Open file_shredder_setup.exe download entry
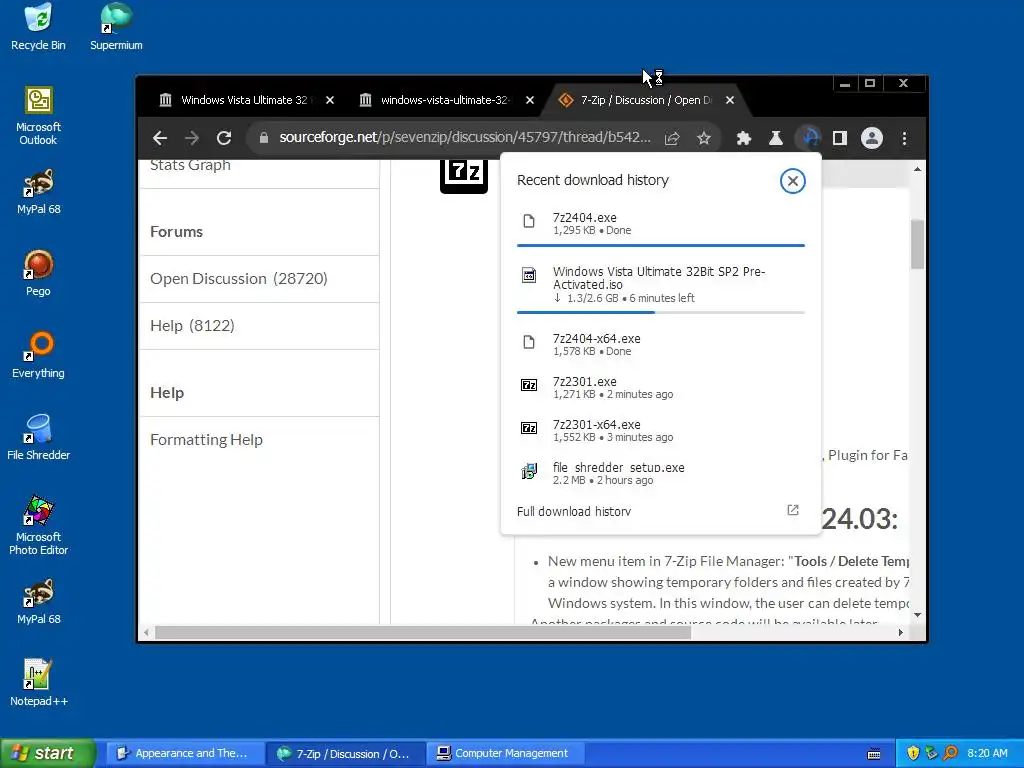1024x768 pixels. (660, 473)
